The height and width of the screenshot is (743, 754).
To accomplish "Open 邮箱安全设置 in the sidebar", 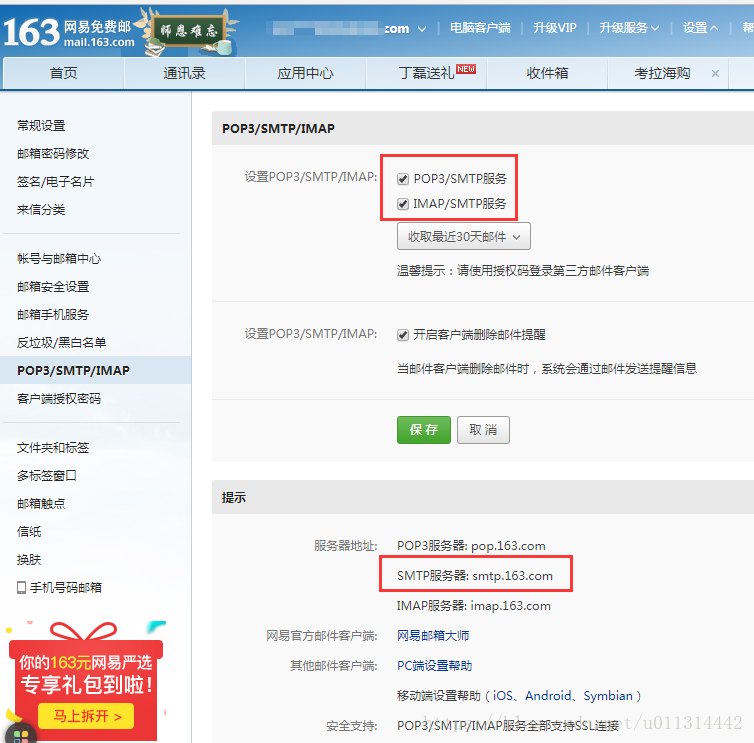I will pos(53,287).
